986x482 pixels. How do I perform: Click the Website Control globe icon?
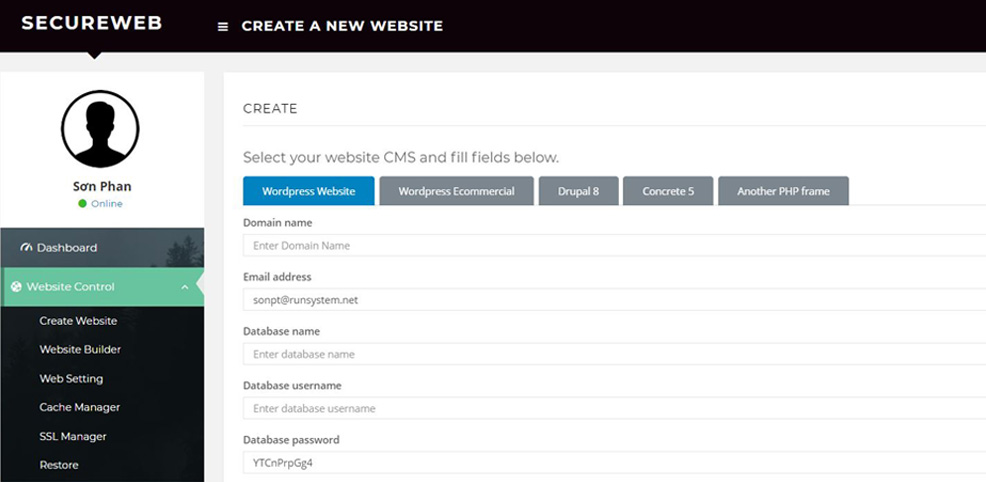pos(16,287)
